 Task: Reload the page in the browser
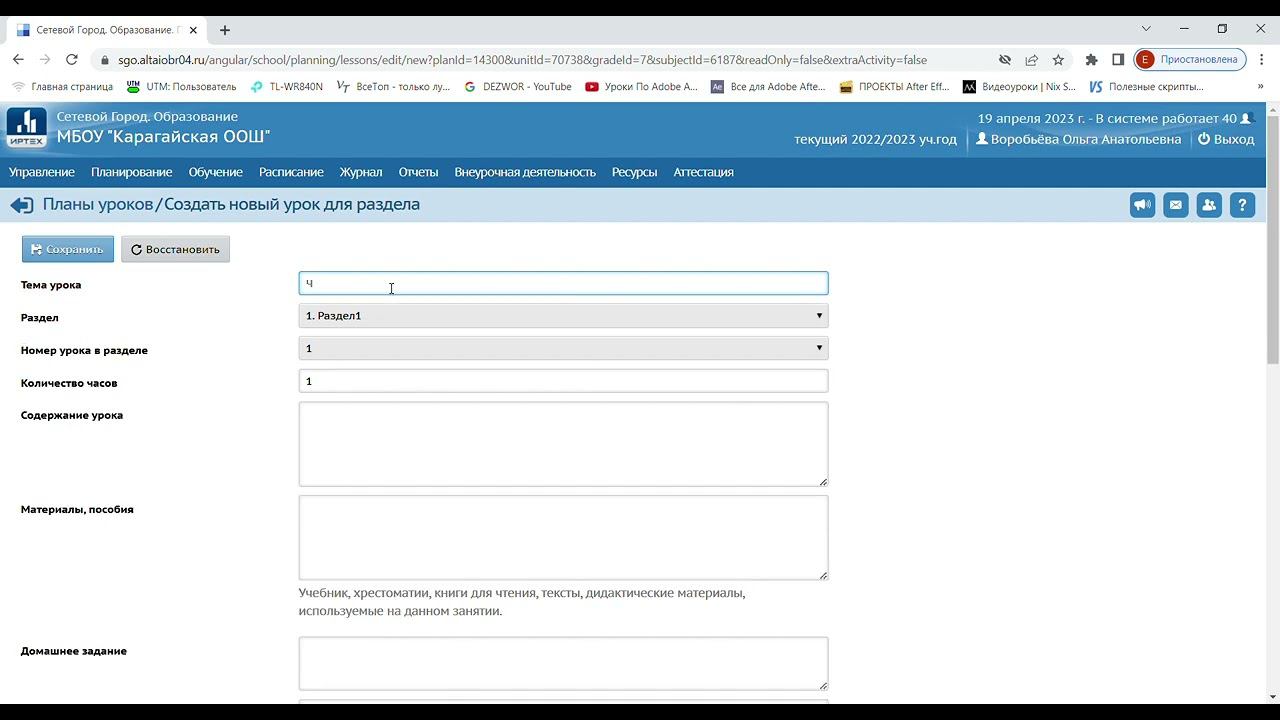coord(71,60)
